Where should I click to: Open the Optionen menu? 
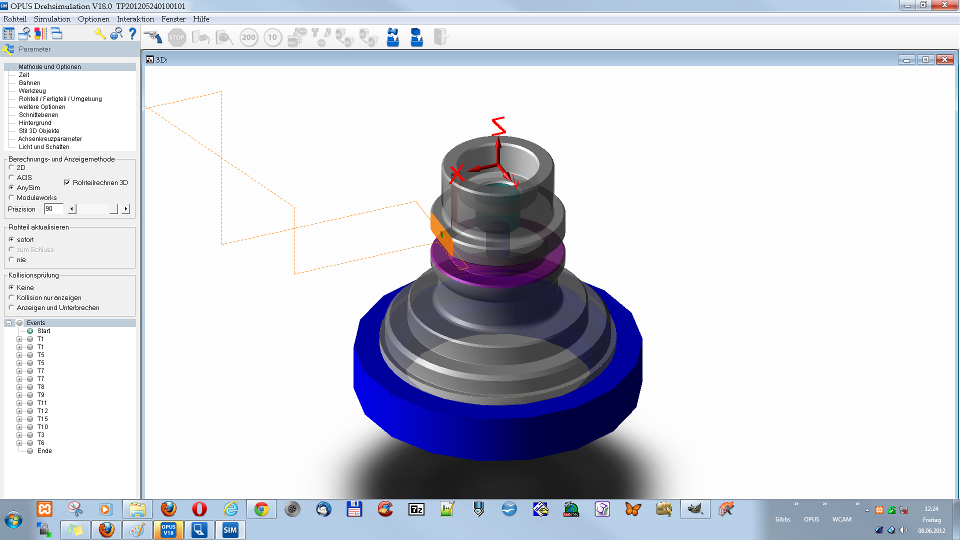coord(93,19)
